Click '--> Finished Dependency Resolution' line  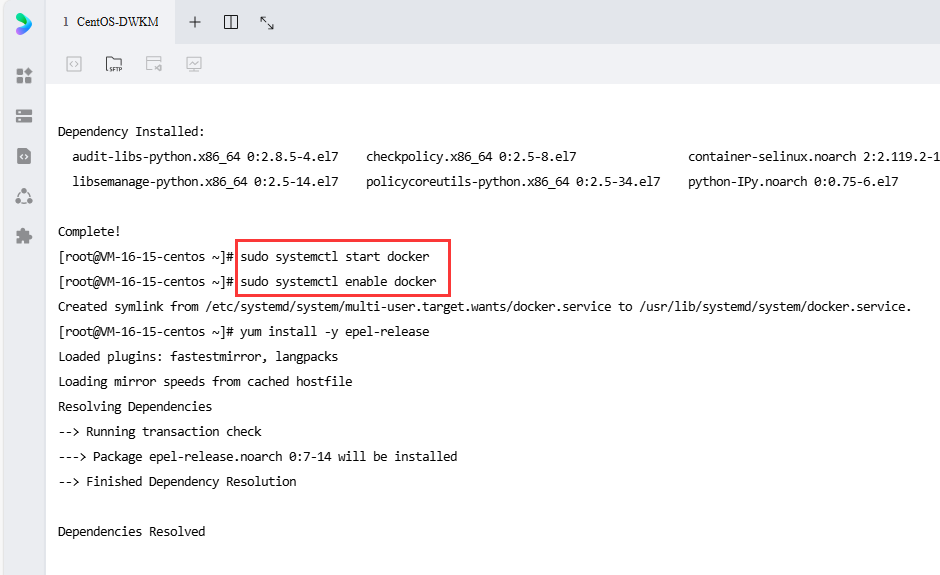[177, 481]
